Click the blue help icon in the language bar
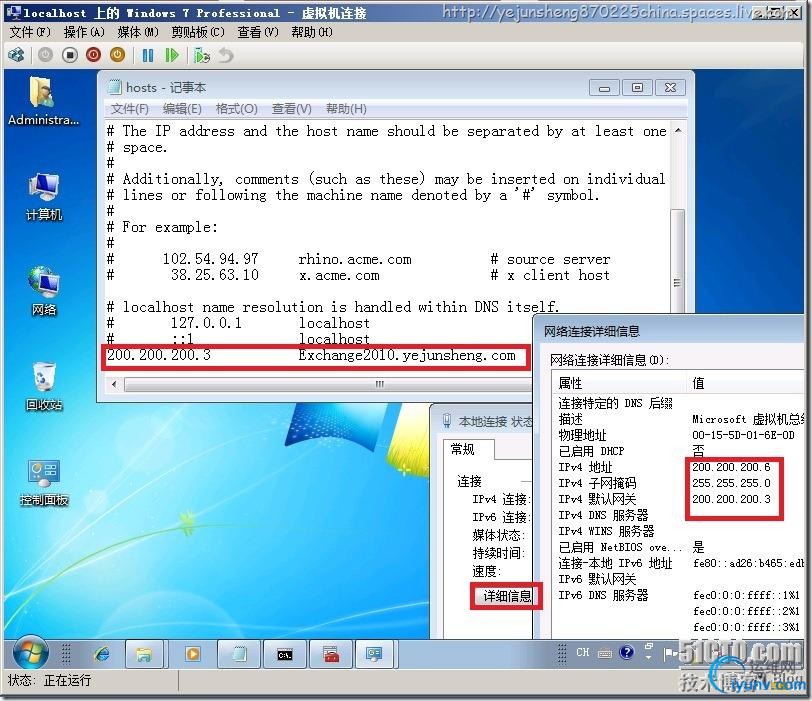 (627, 652)
